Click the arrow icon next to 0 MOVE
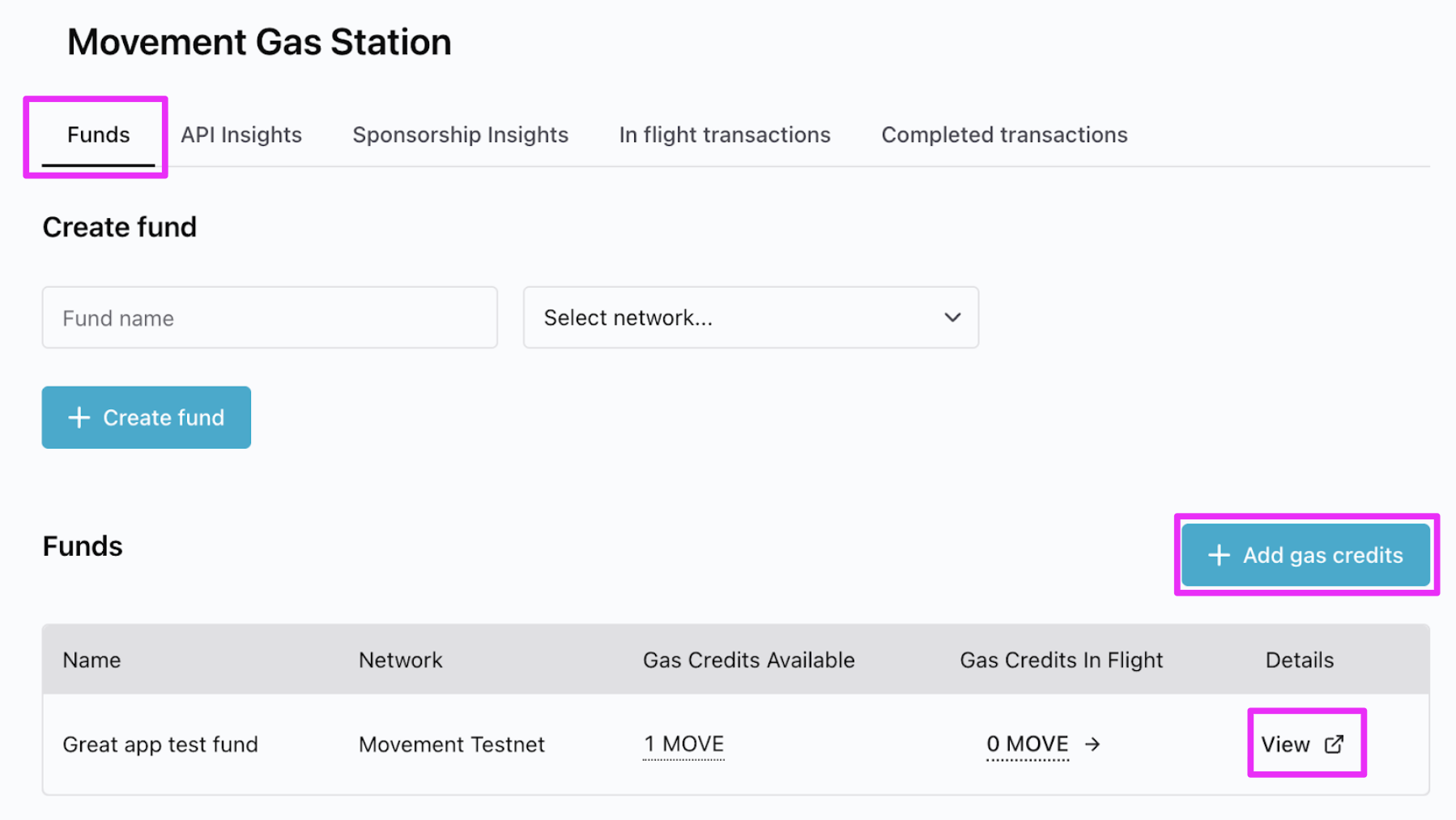Image resolution: width=1456 pixels, height=820 pixels. (1092, 744)
